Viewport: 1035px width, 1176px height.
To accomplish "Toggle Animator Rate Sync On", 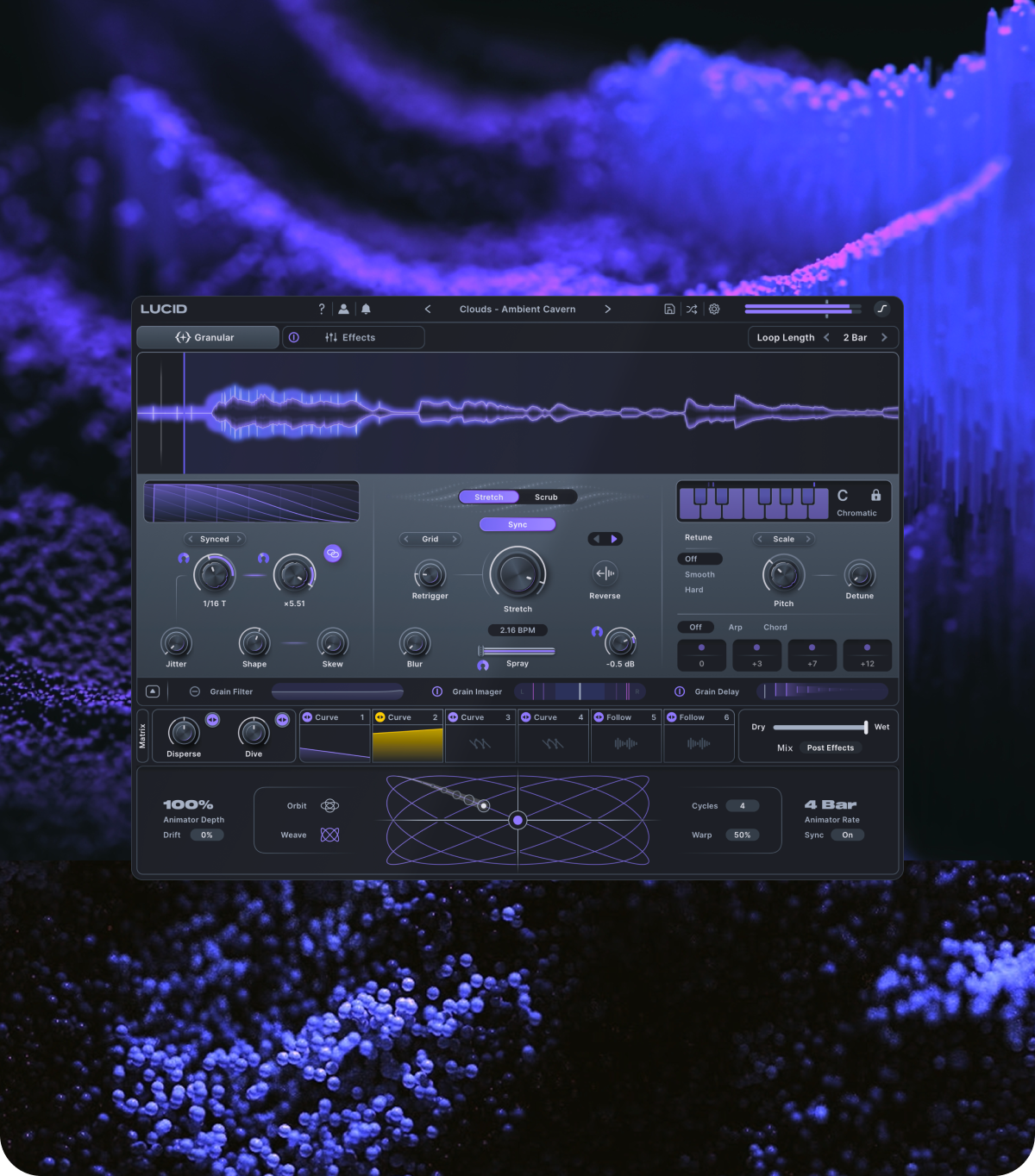I will click(848, 835).
